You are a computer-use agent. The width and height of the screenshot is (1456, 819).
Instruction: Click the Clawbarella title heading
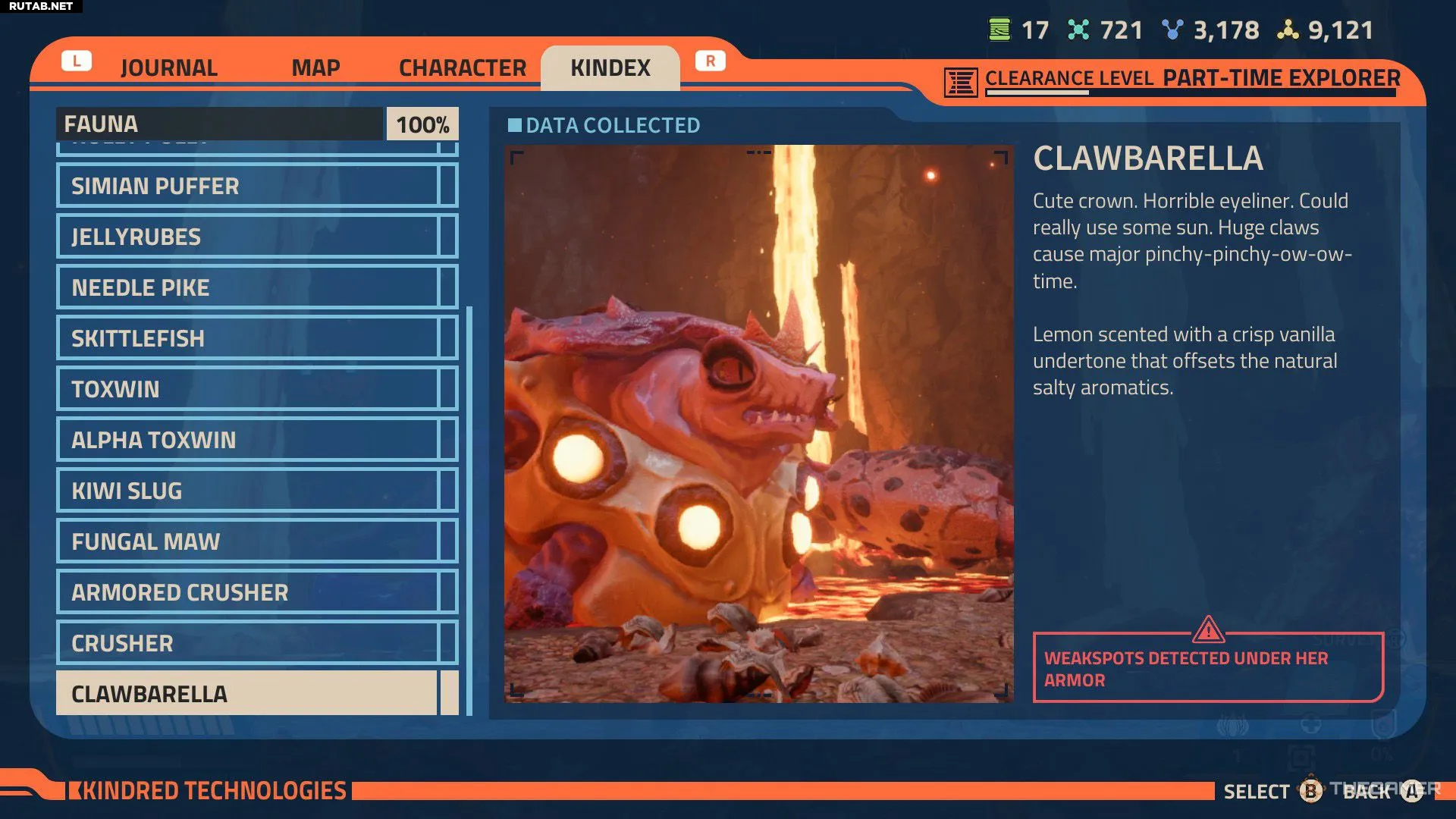[x=1148, y=158]
